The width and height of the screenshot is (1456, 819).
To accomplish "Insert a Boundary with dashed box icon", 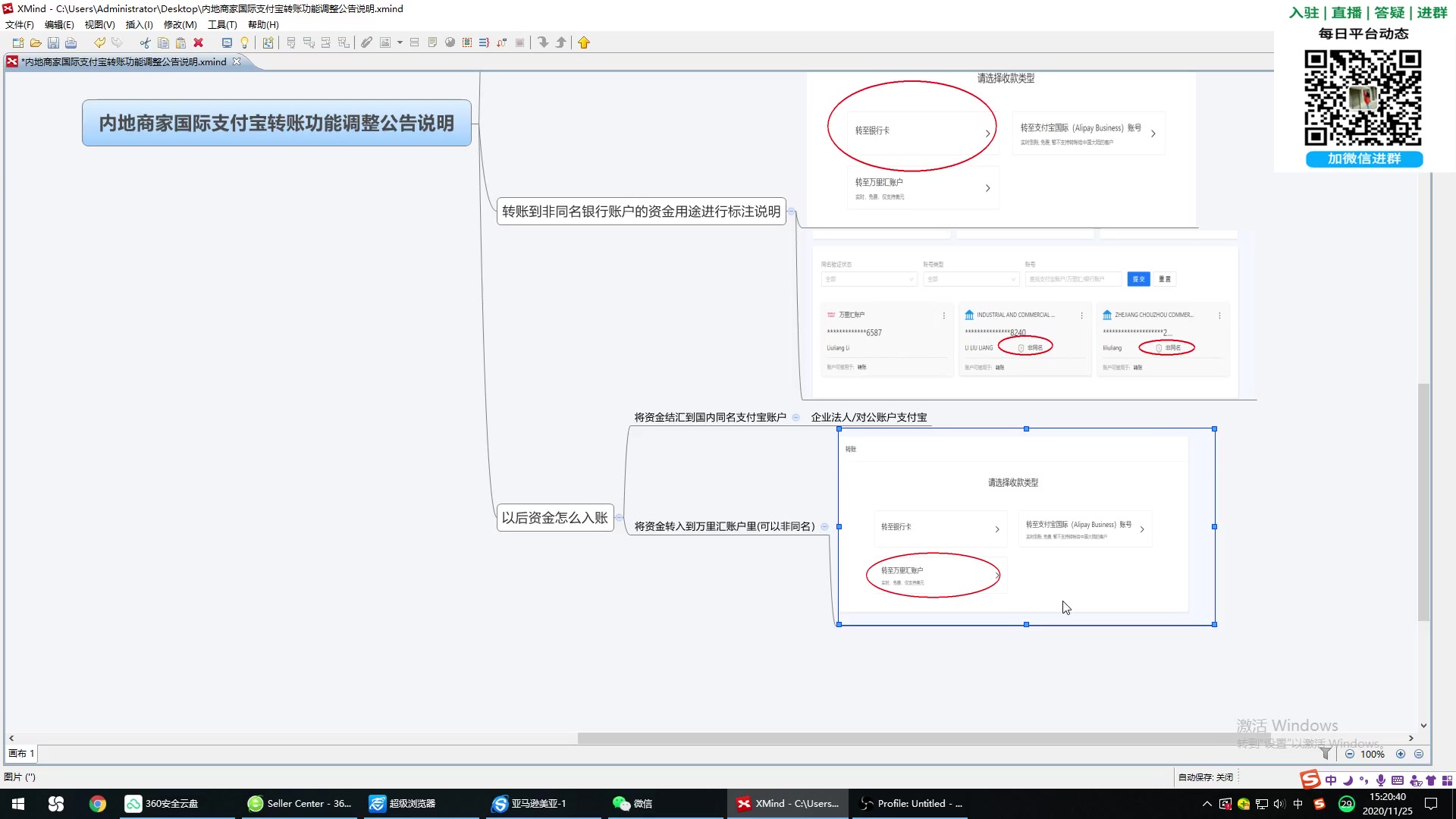I will pos(467,42).
